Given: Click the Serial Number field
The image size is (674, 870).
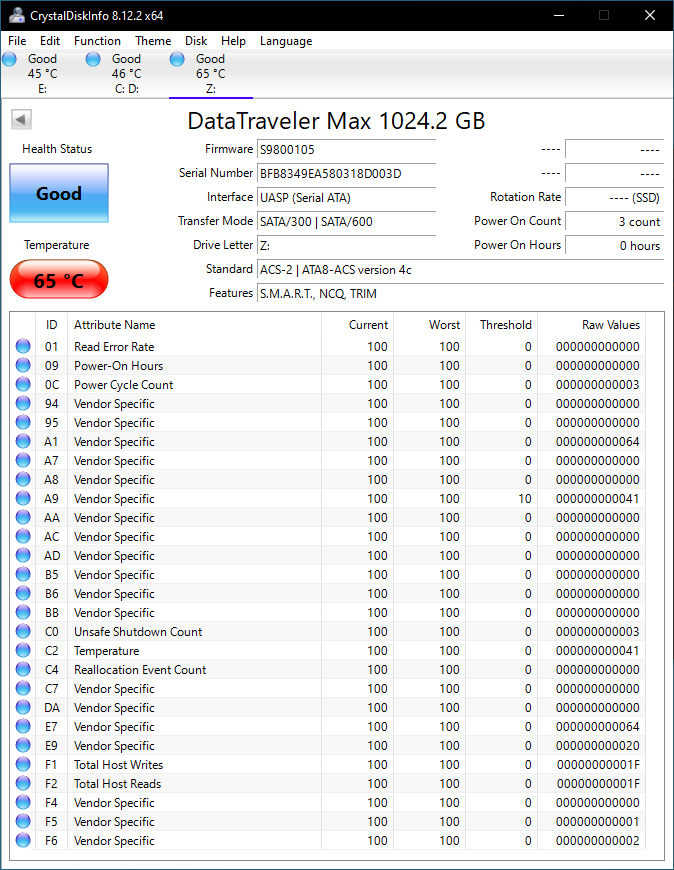Looking at the screenshot, I should point(346,174).
